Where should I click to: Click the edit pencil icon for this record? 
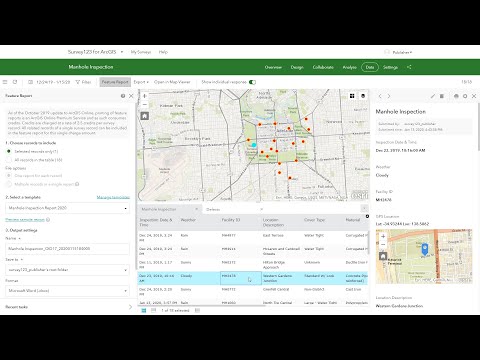click(433, 96)
